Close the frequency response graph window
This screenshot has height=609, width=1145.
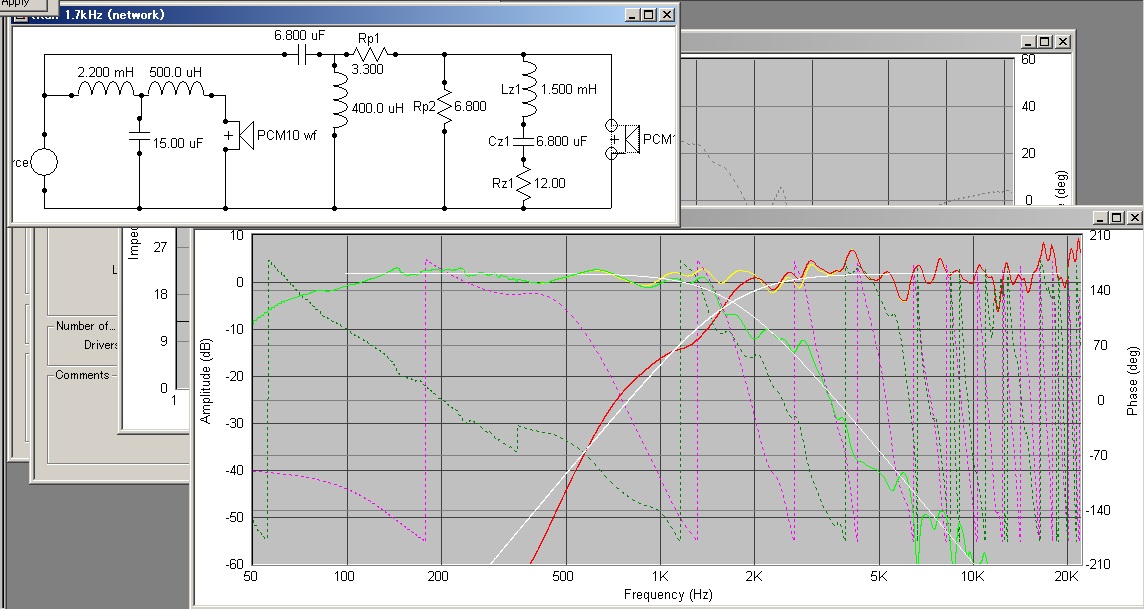1133,218
